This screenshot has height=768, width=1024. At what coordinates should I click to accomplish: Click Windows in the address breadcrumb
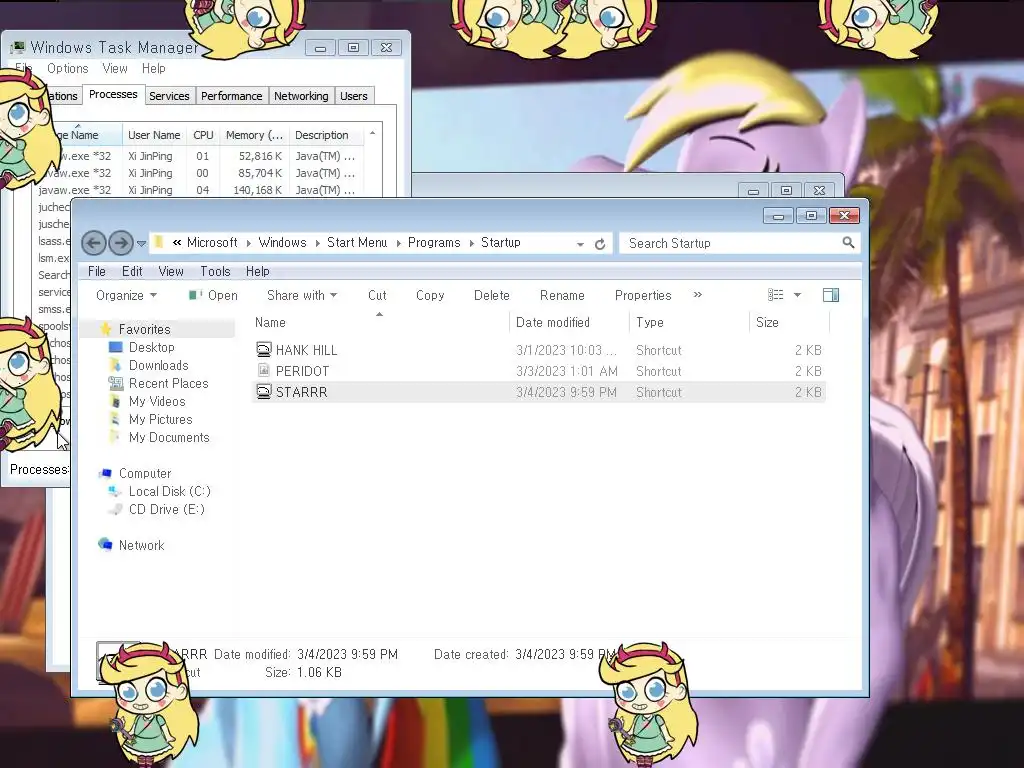[282, 242]
